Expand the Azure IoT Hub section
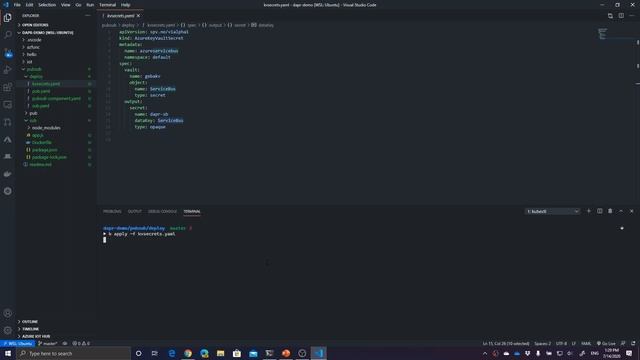 click(36, 336)
